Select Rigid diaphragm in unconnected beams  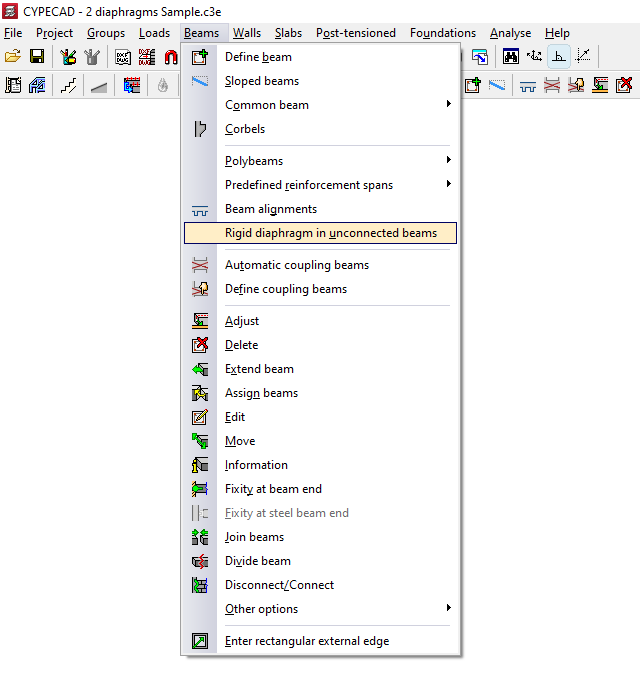click(x=320, y=233)
